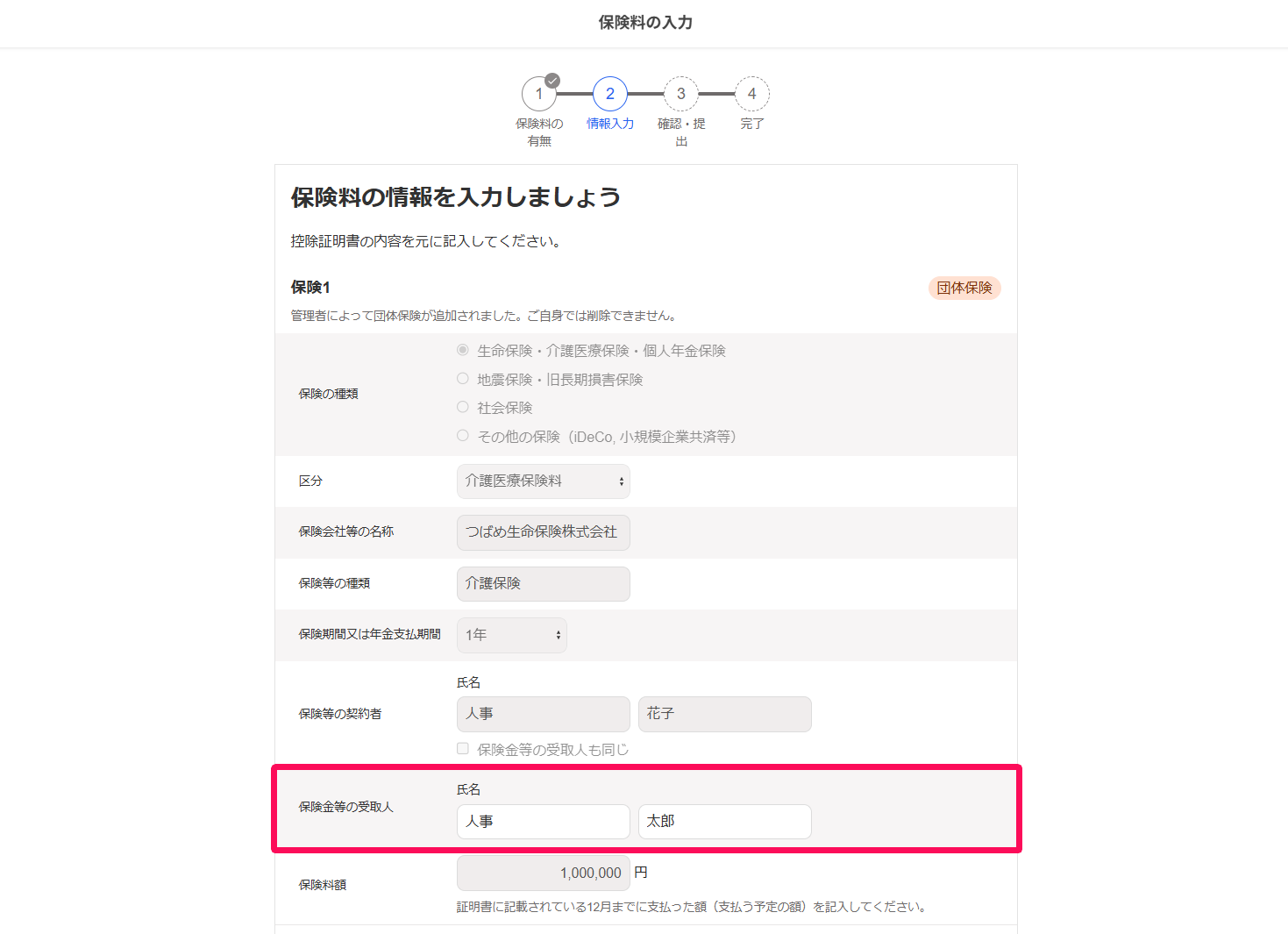The image size is (1288, 934).
Task: Toggle 保険金等の受取人も同じ checkbox
Action: coord(463,749)
